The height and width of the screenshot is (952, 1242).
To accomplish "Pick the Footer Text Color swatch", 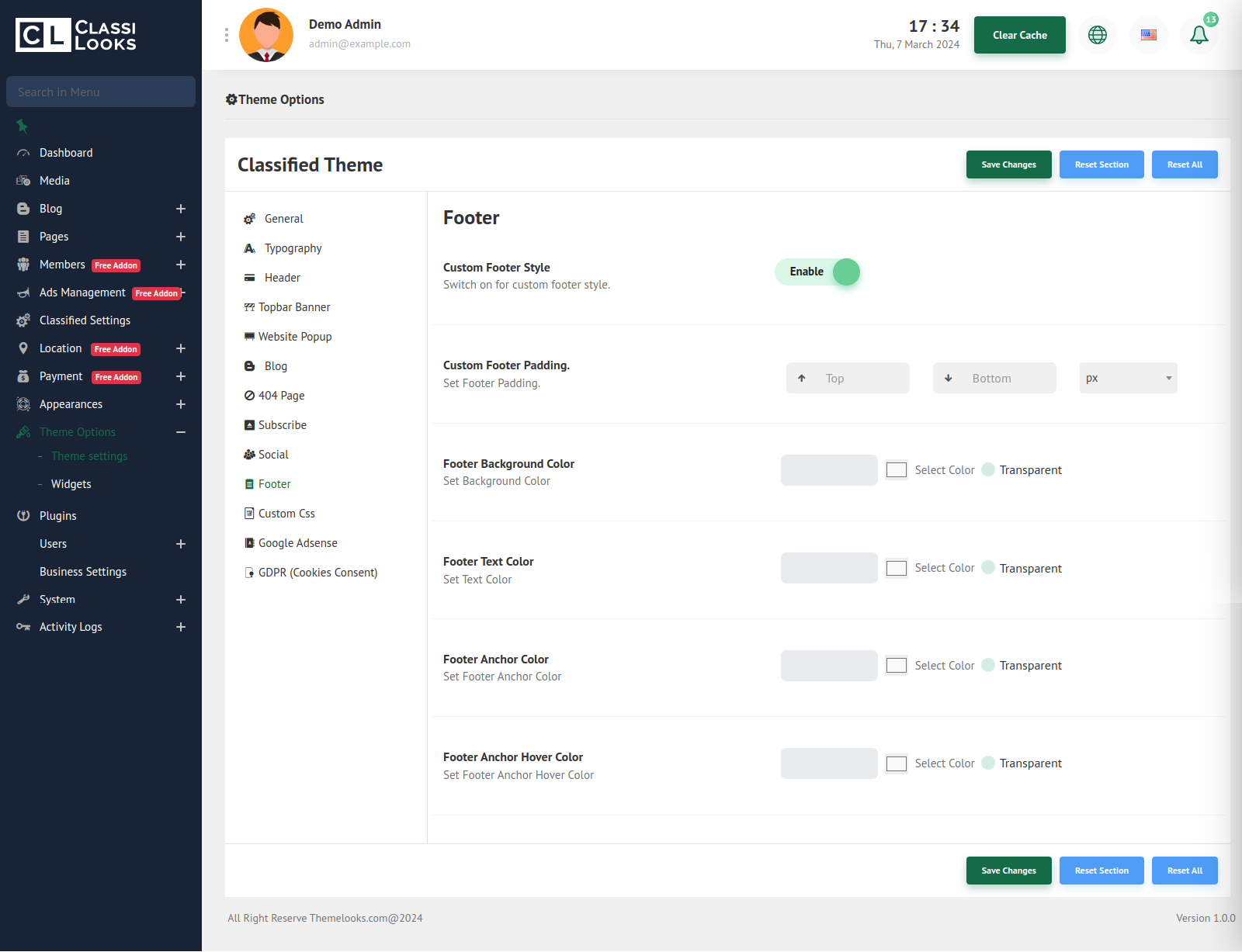I will (x=897, y=569).
